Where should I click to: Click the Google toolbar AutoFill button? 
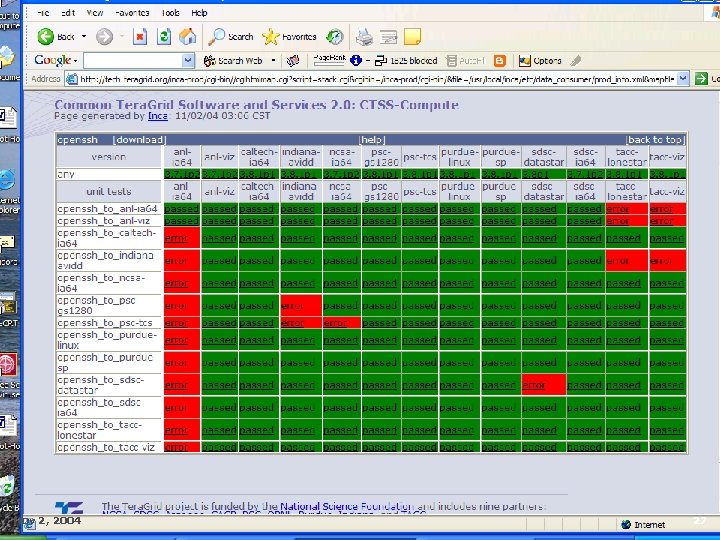click(466, 61)
